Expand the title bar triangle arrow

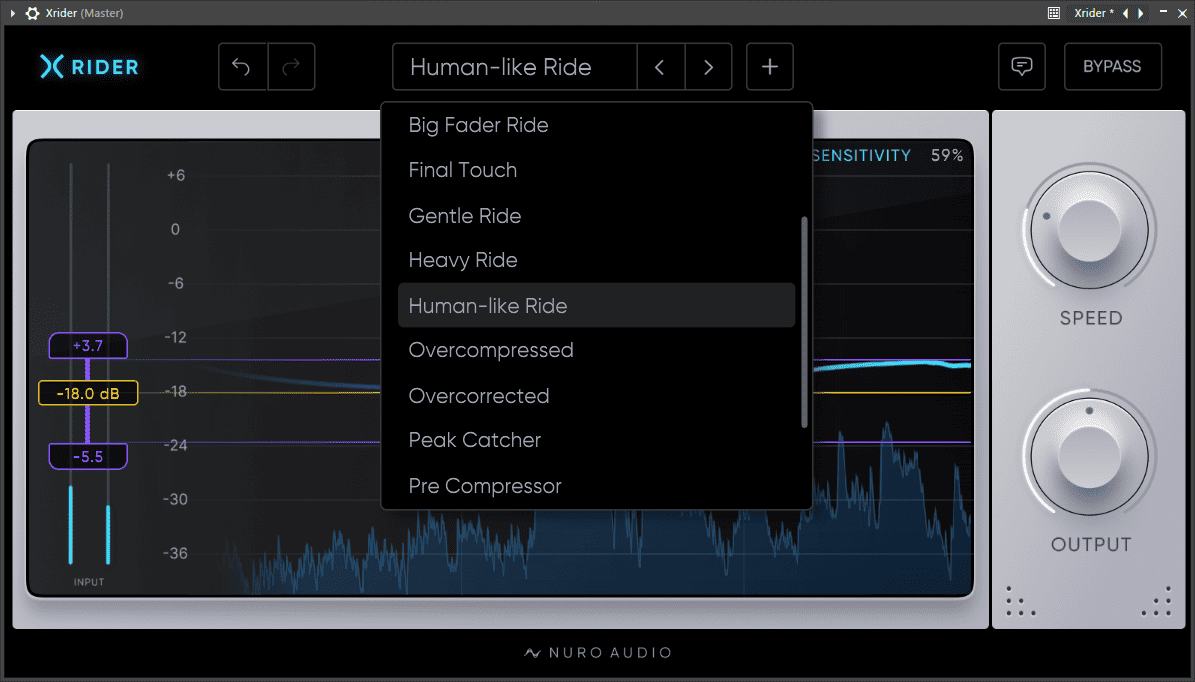12,13
